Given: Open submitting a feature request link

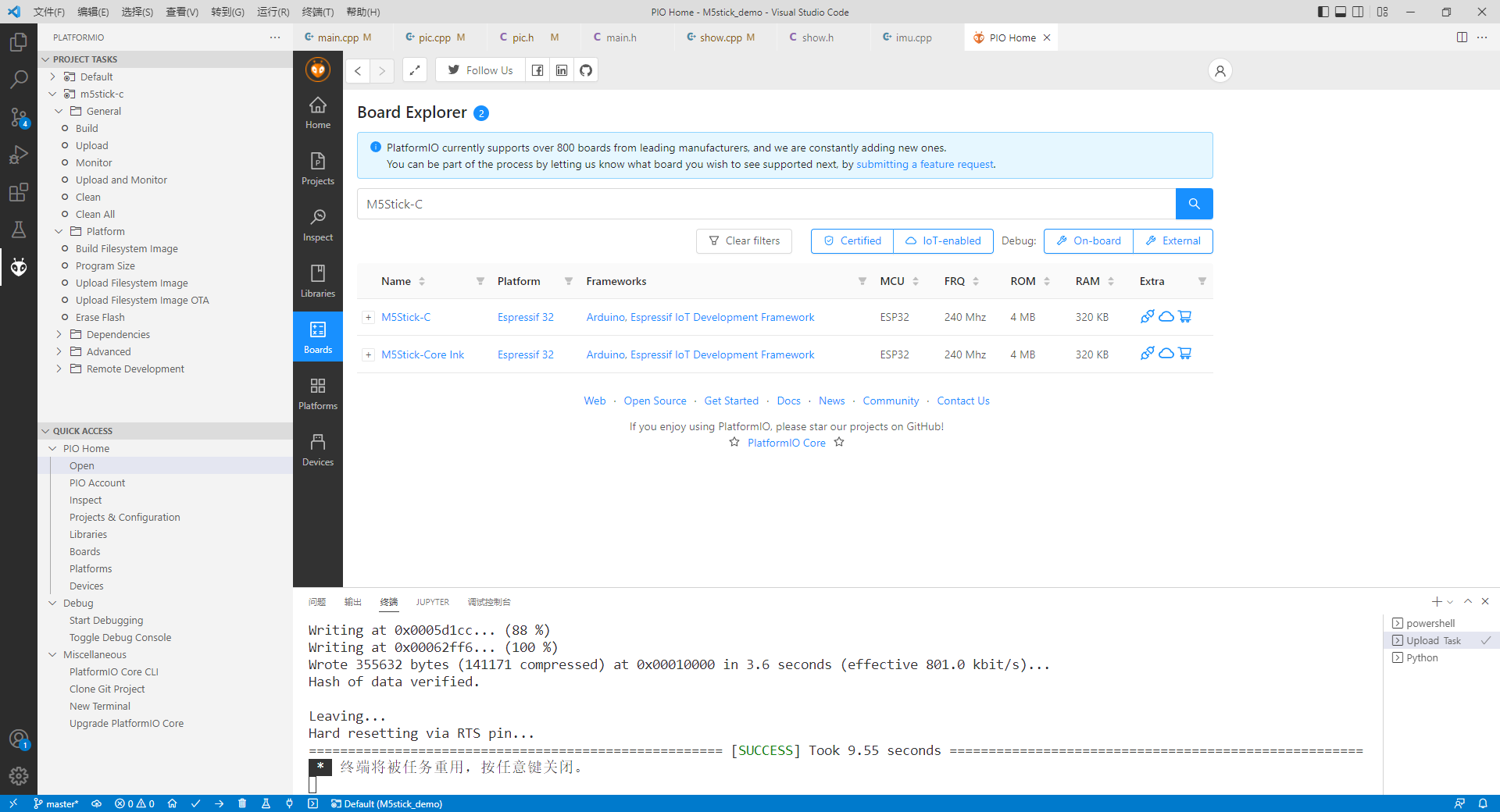Looking at the screenshot, I should click(x=926, y=164).
